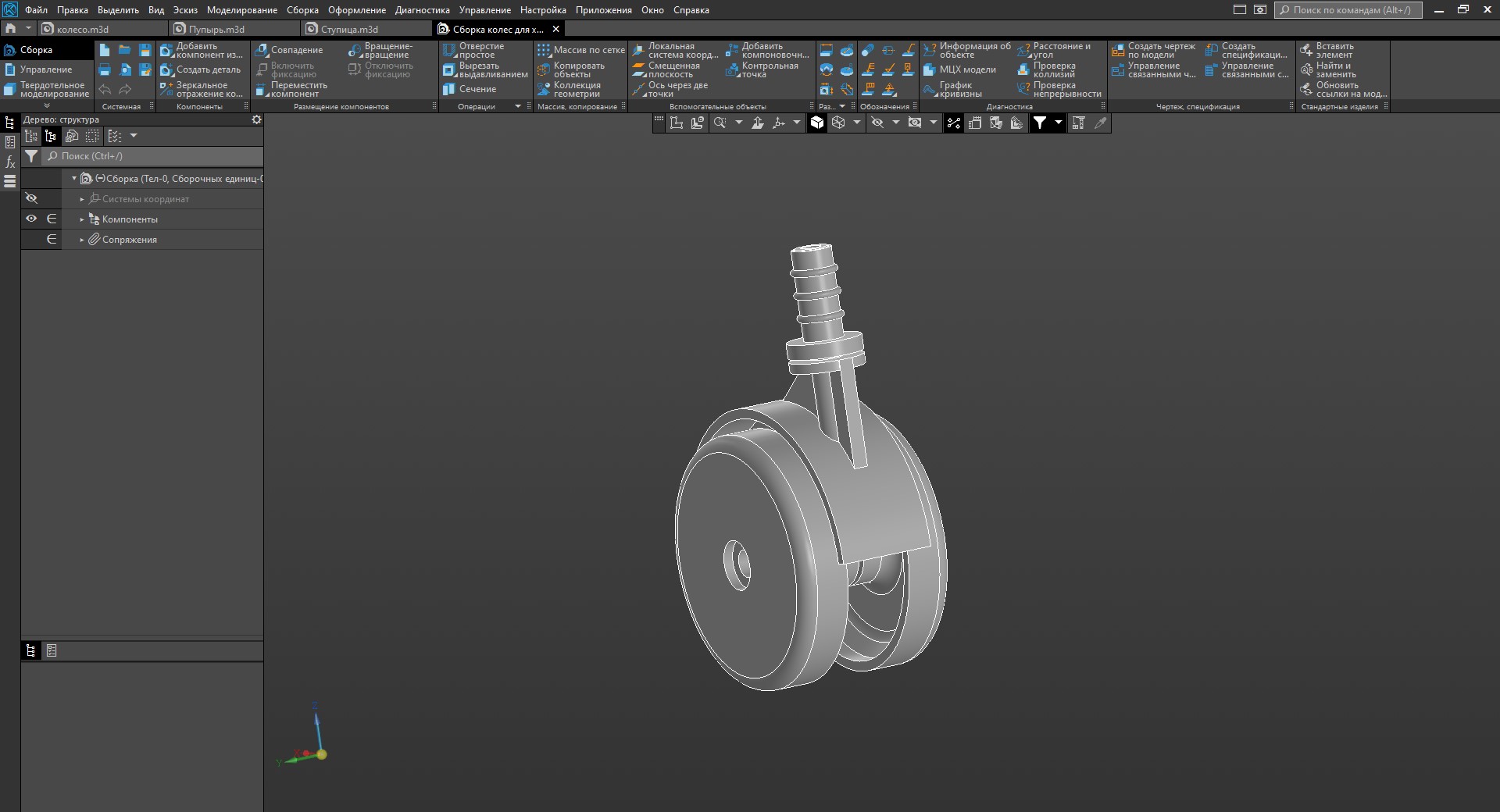Click the Print icon in the System toolbar
Image resolution: width=1500 pixels, height=812 pixels.
[105, 70]
